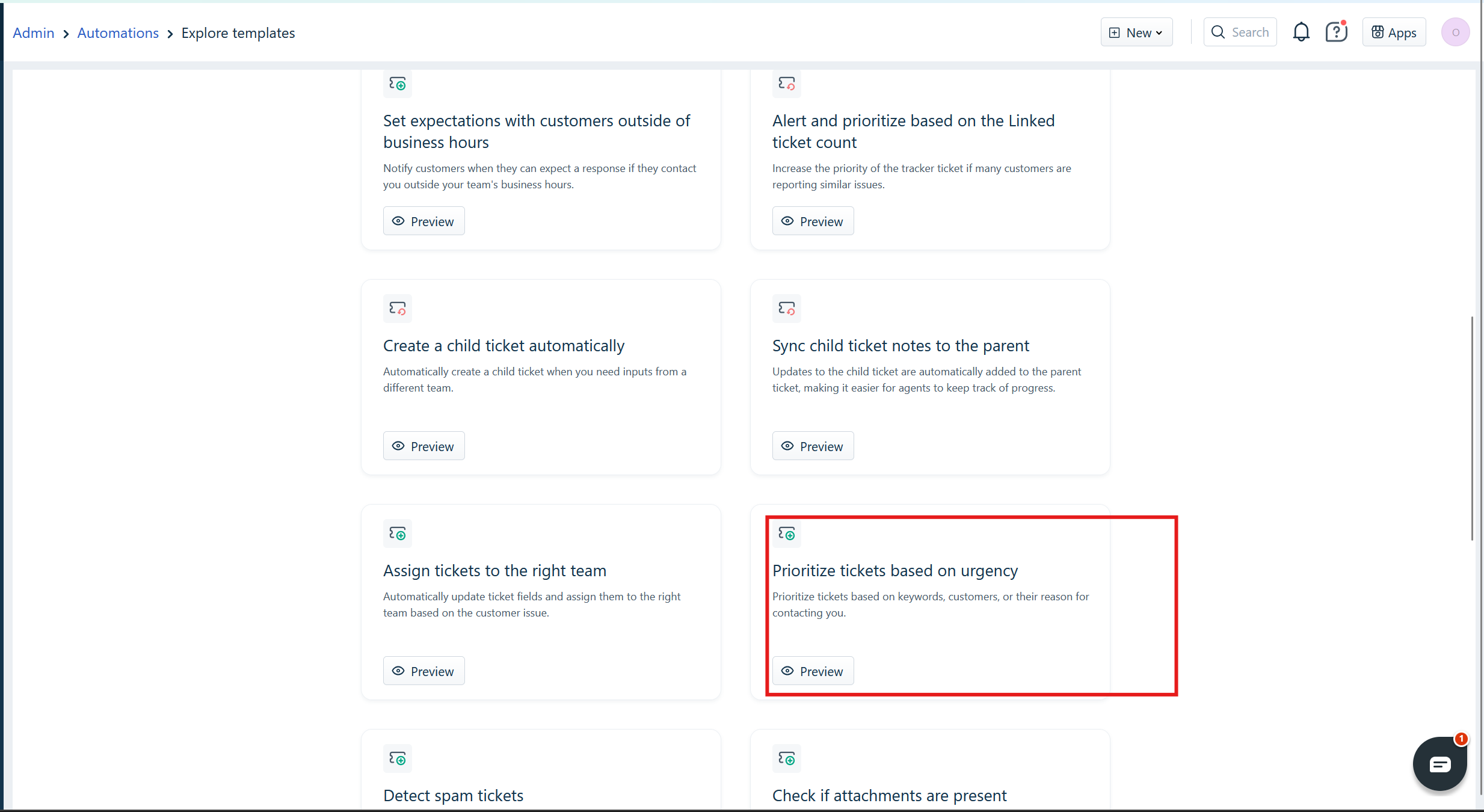Screen dimensions: 1484x812
Task: Click Alert and prioritize Linked ticket count title
Action: tap(914, 131)
